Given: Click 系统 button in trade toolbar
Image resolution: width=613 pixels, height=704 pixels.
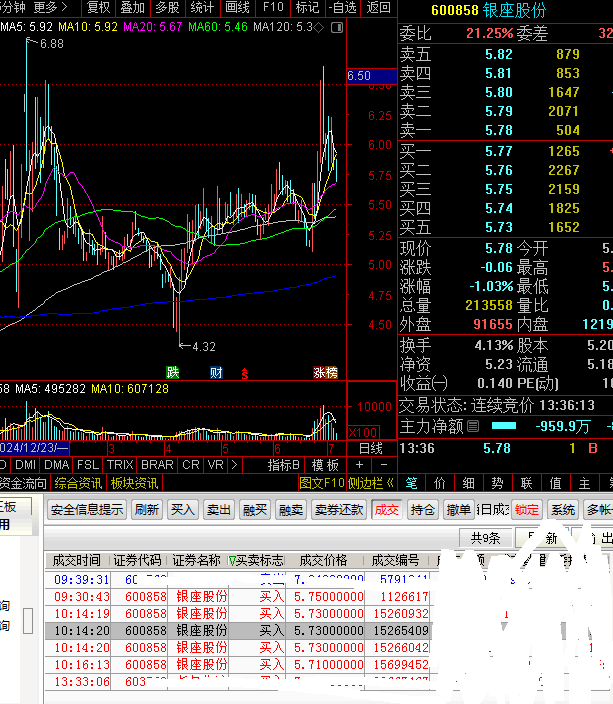Looking at the screenshot, I should [563, 510].
